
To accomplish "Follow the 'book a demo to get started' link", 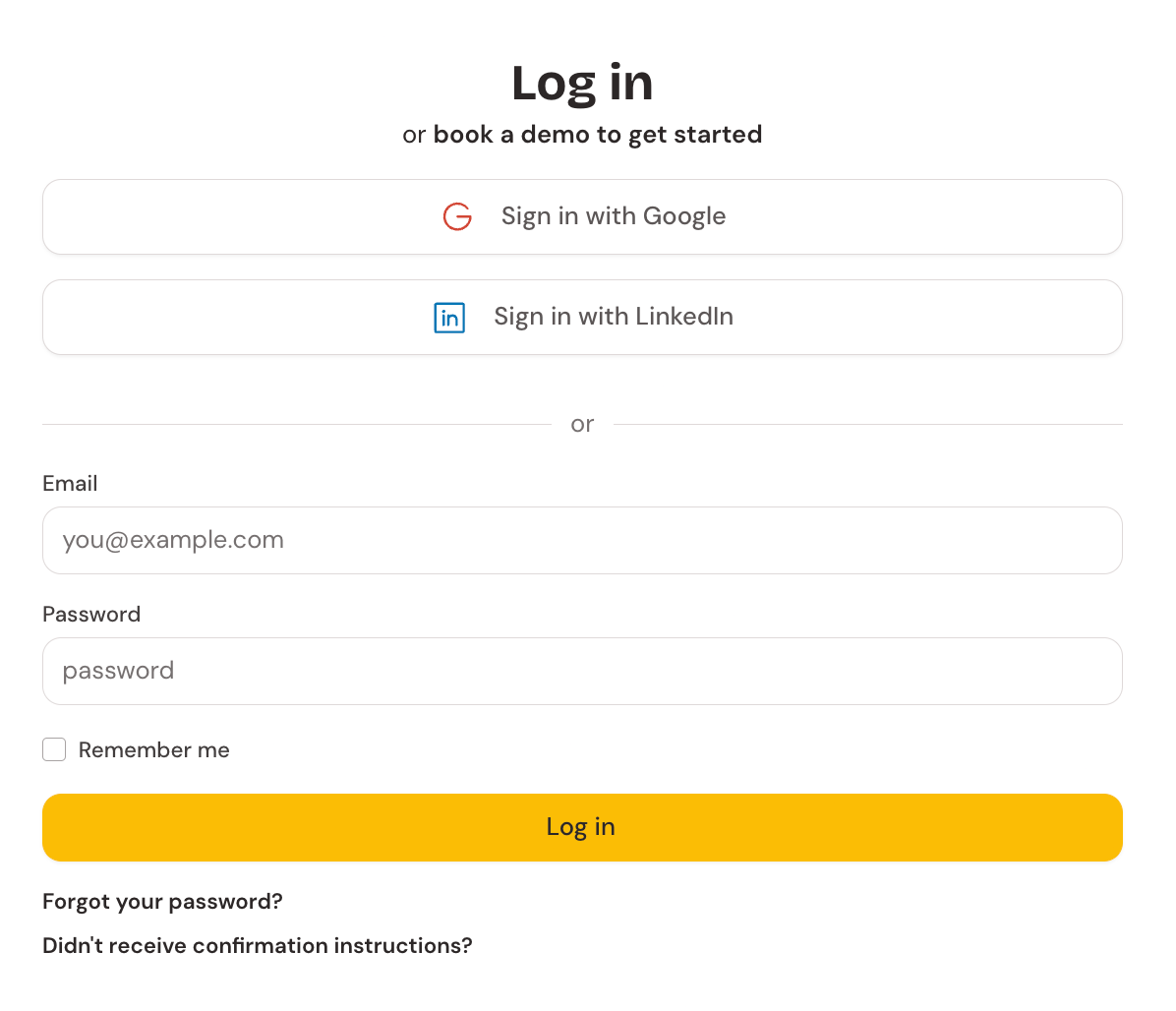I will tap(598, 135).
